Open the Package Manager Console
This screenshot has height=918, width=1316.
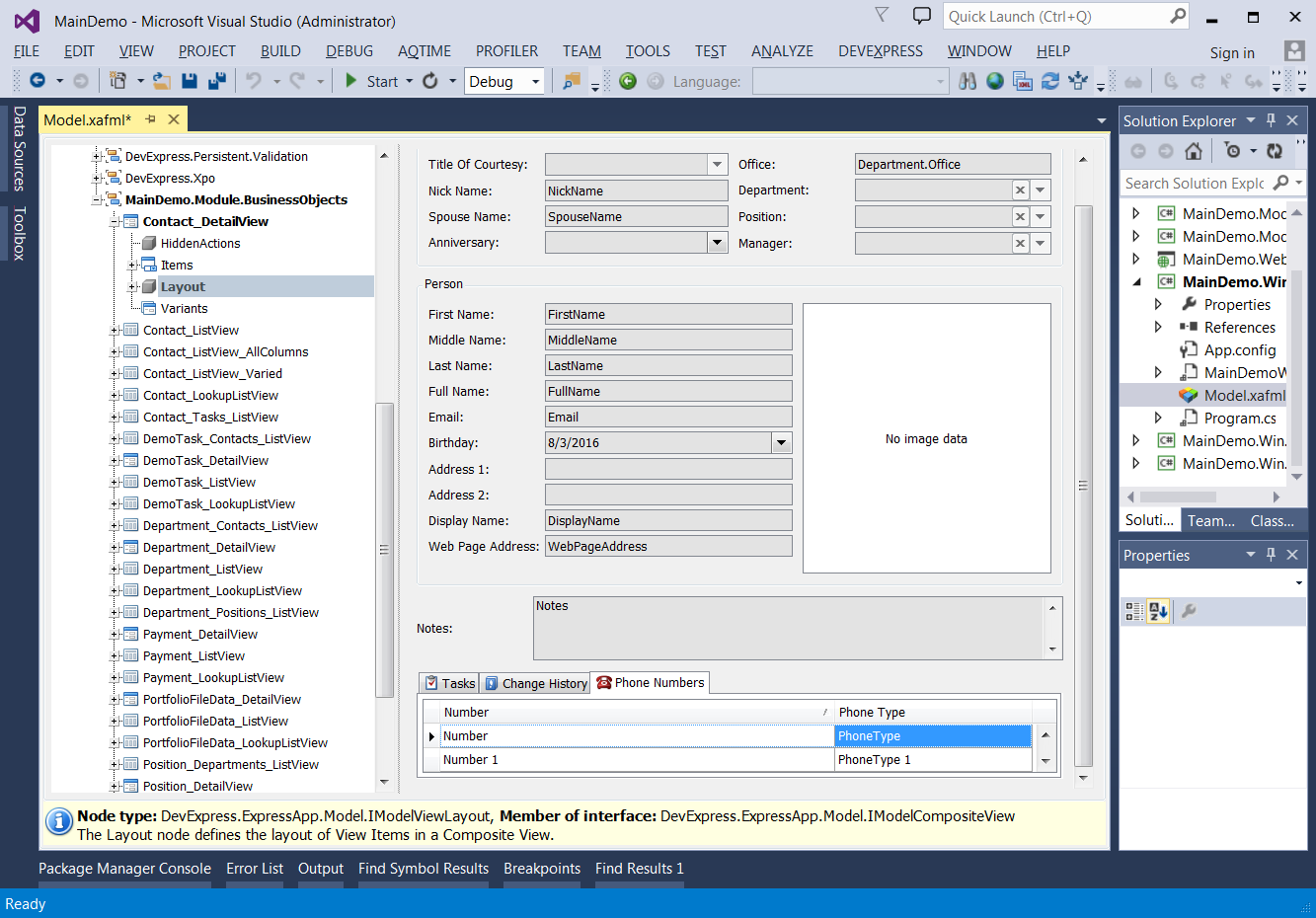[124, 869]
